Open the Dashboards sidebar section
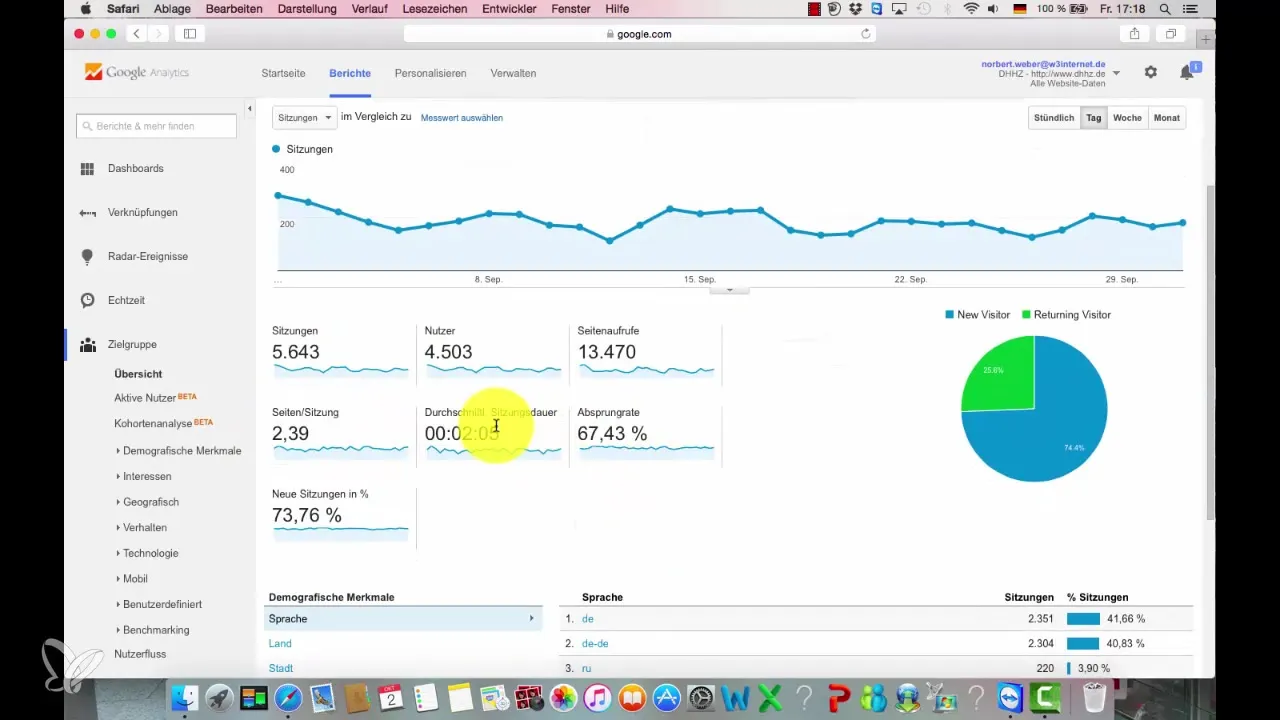 pos(135,169)
